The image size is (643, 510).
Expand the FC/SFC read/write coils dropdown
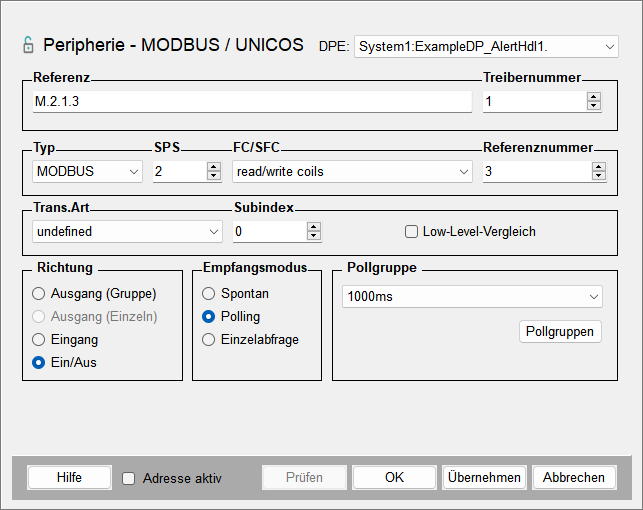pos(352,171)
